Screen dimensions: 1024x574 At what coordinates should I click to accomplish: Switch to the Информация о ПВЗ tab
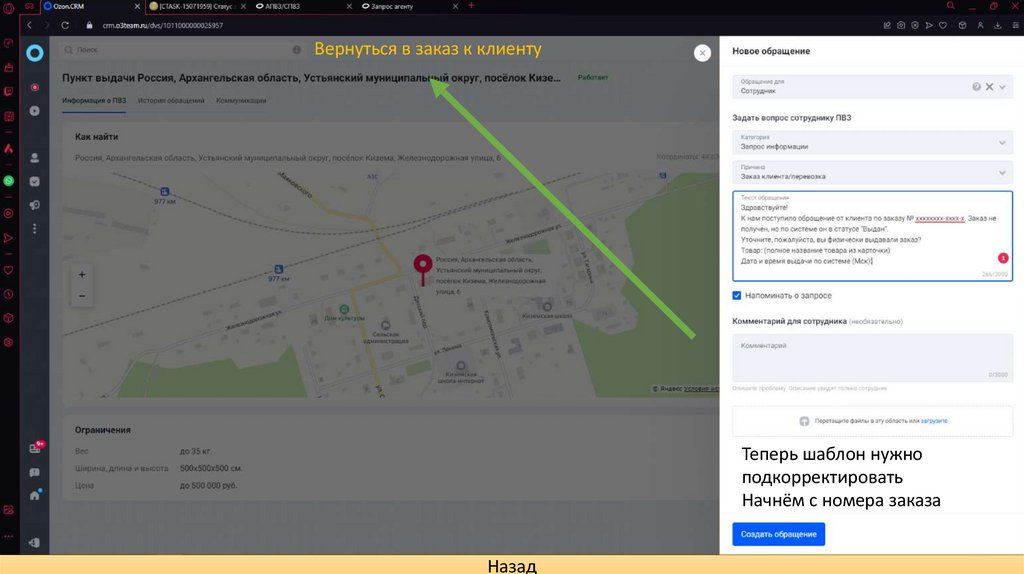(x=94, y=101)
